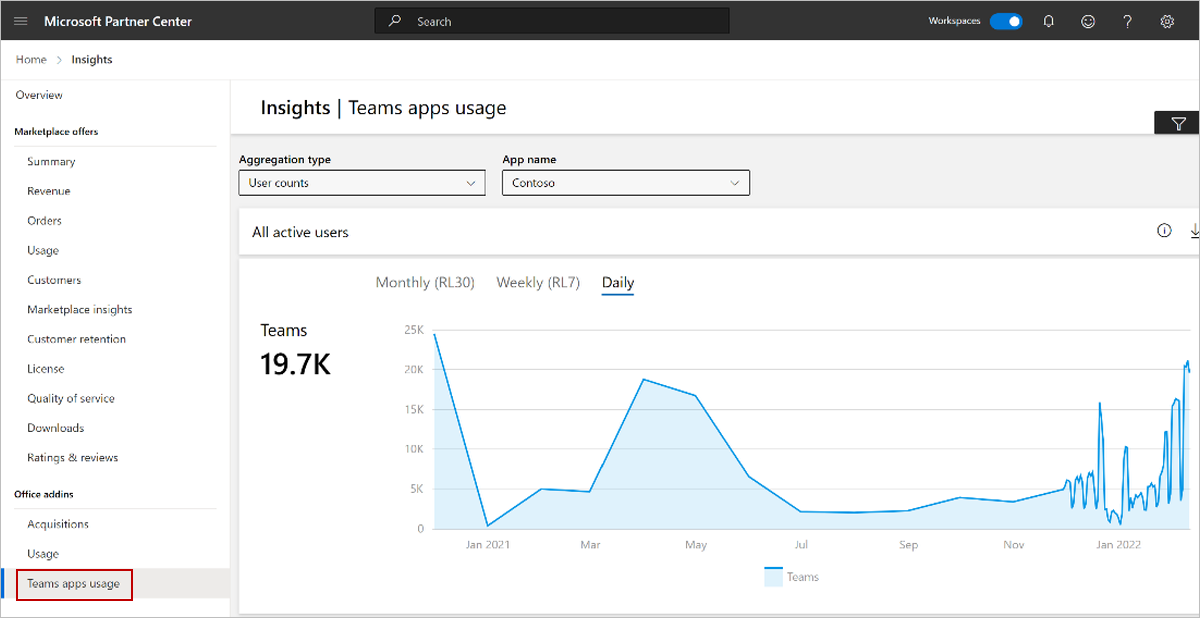Toggle the Teams series in chart legend
Image resolution: width=1200 pixels, height=618 pixels.
[x=792, y=576]
